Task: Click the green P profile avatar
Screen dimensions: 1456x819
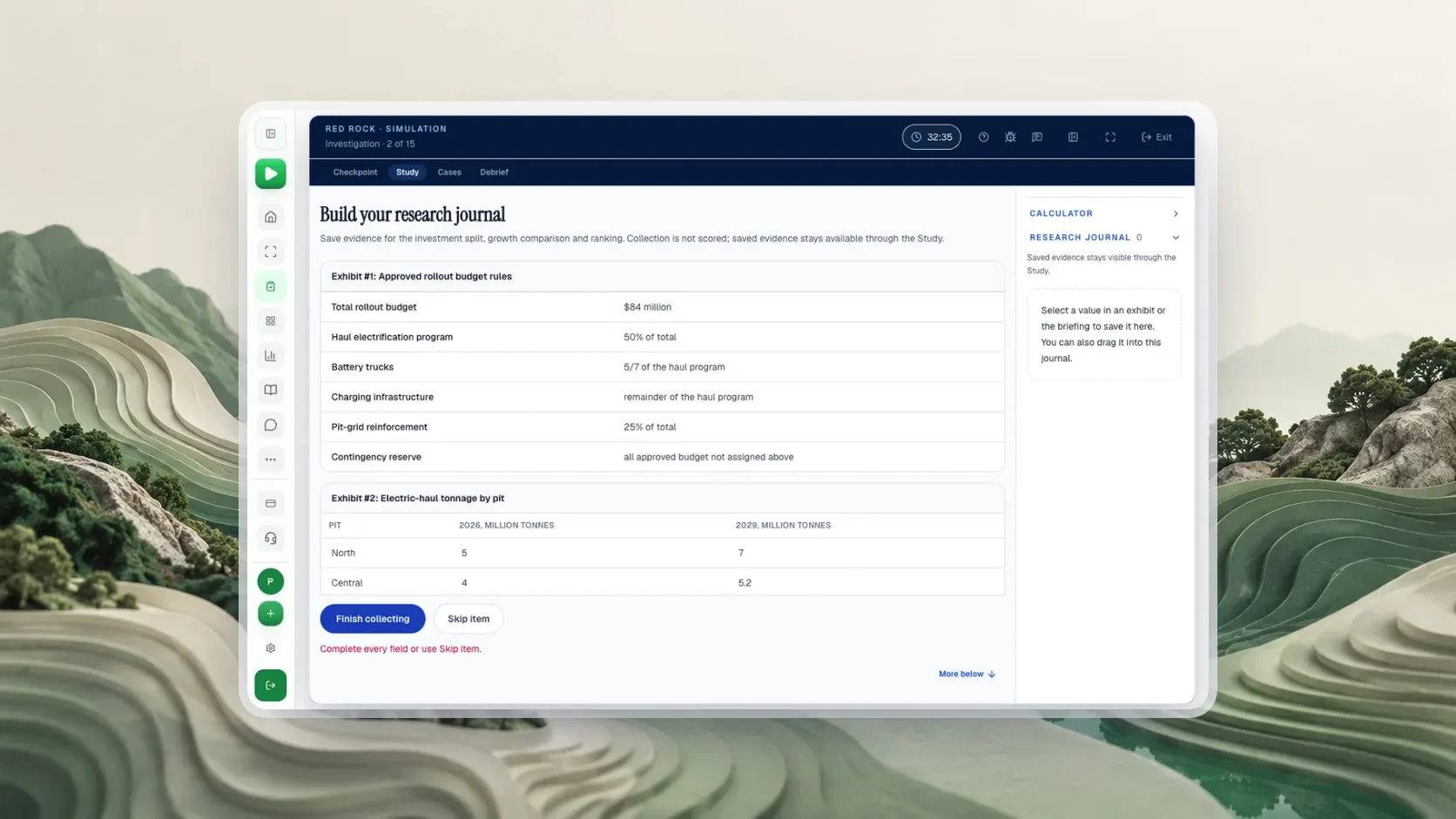Action: pos(270,581)
